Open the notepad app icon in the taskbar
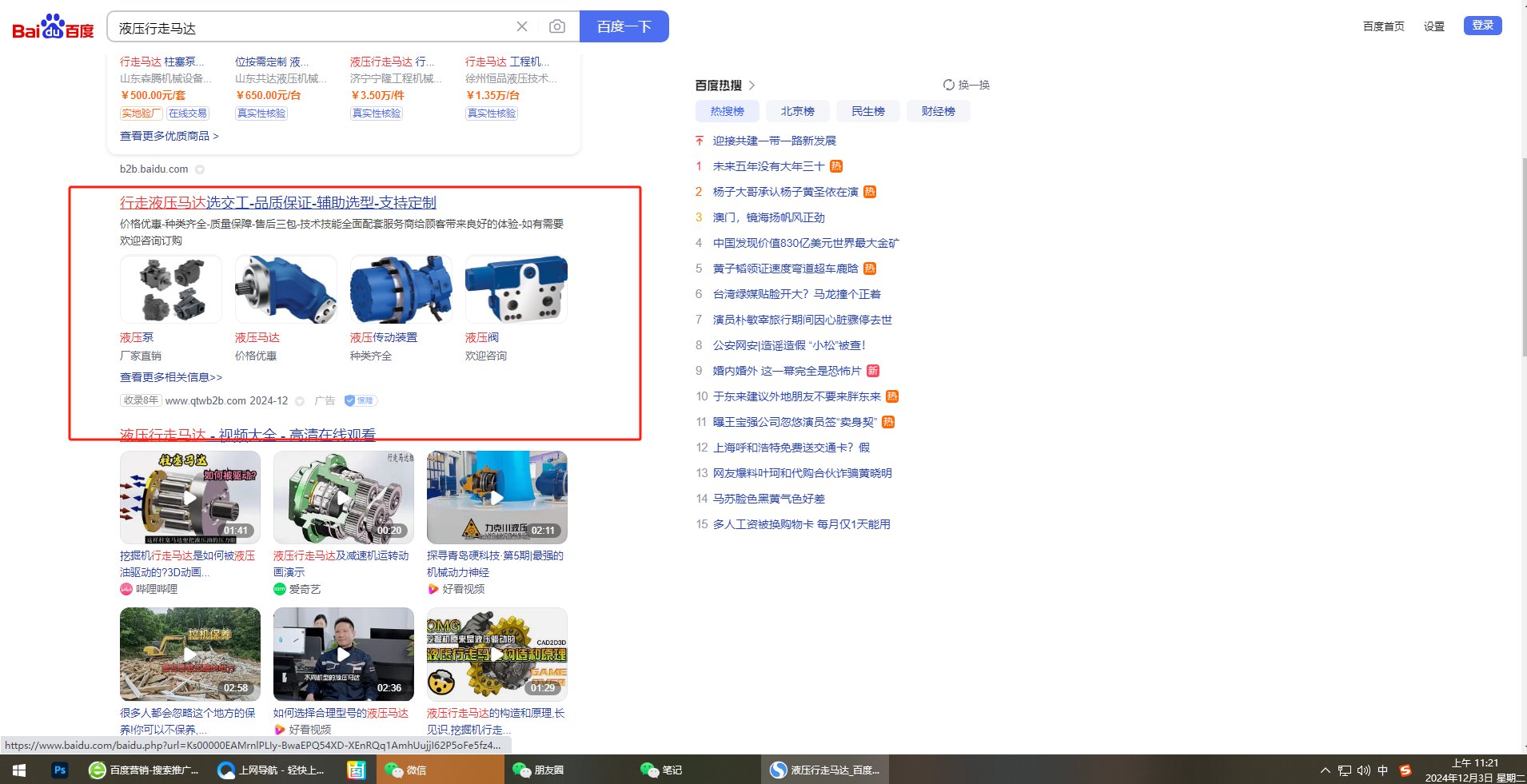The width and height of the screenshot is (1527, 784). pos(356,770)
